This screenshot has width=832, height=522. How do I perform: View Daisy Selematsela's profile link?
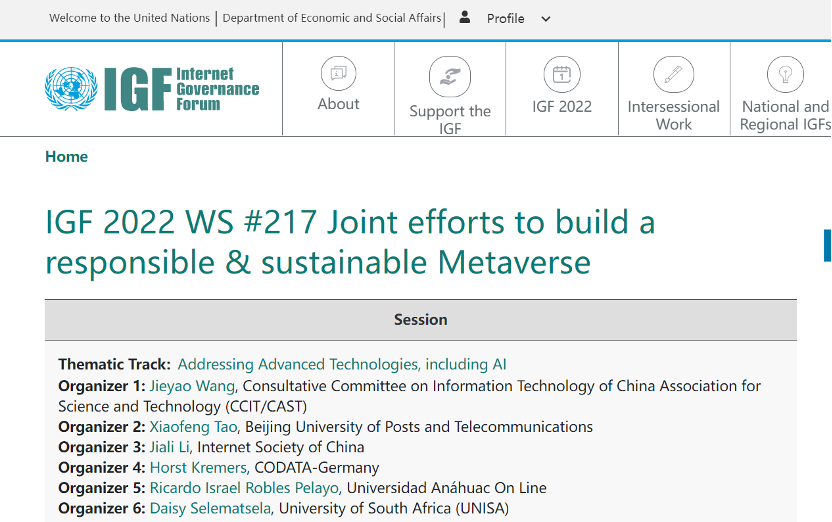[x=211, y=509]
